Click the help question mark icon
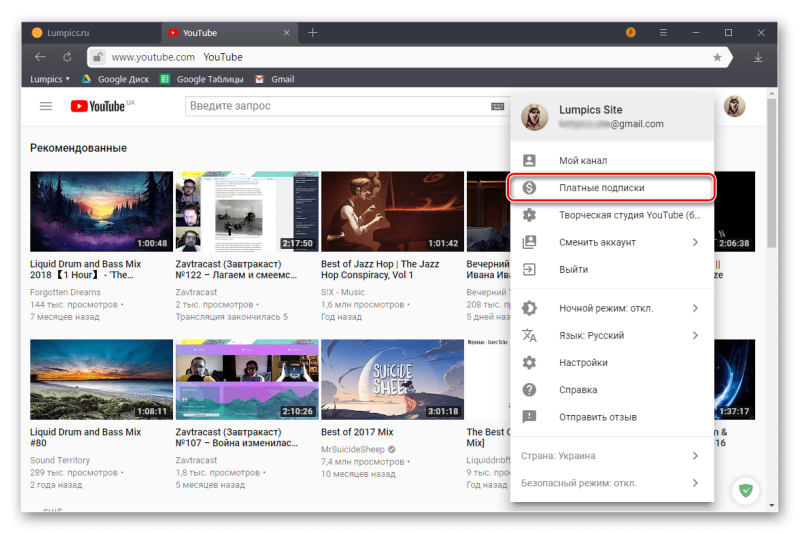800x534 pixels. point(529,390)
